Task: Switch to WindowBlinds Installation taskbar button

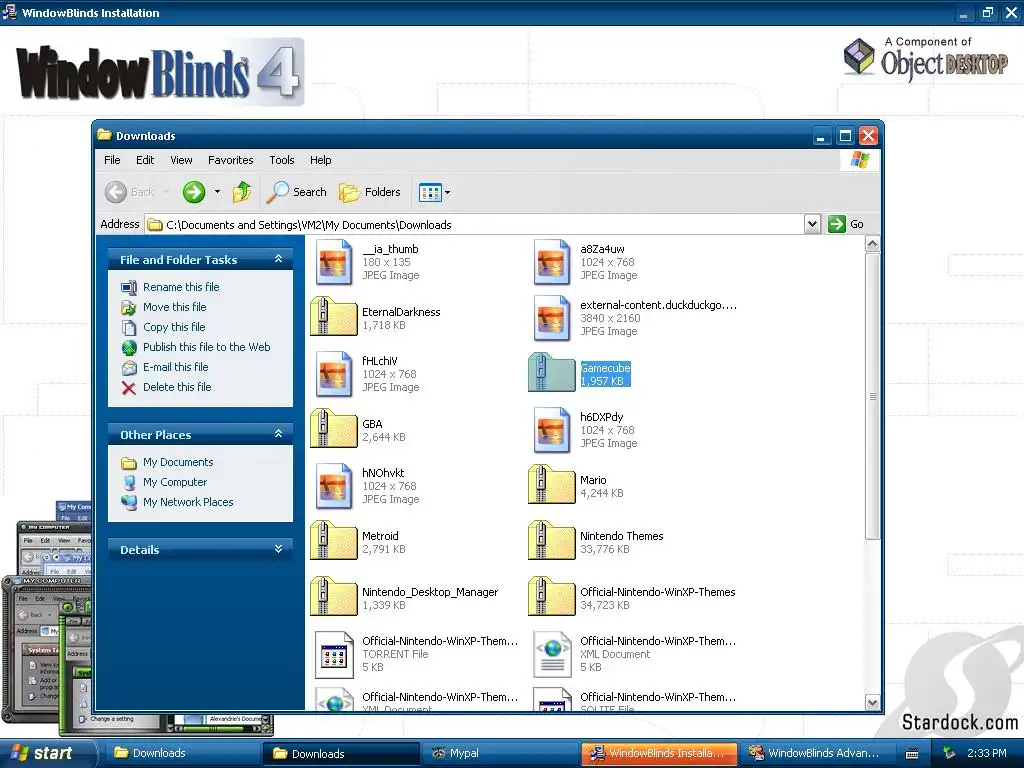Action: [660, 753]
